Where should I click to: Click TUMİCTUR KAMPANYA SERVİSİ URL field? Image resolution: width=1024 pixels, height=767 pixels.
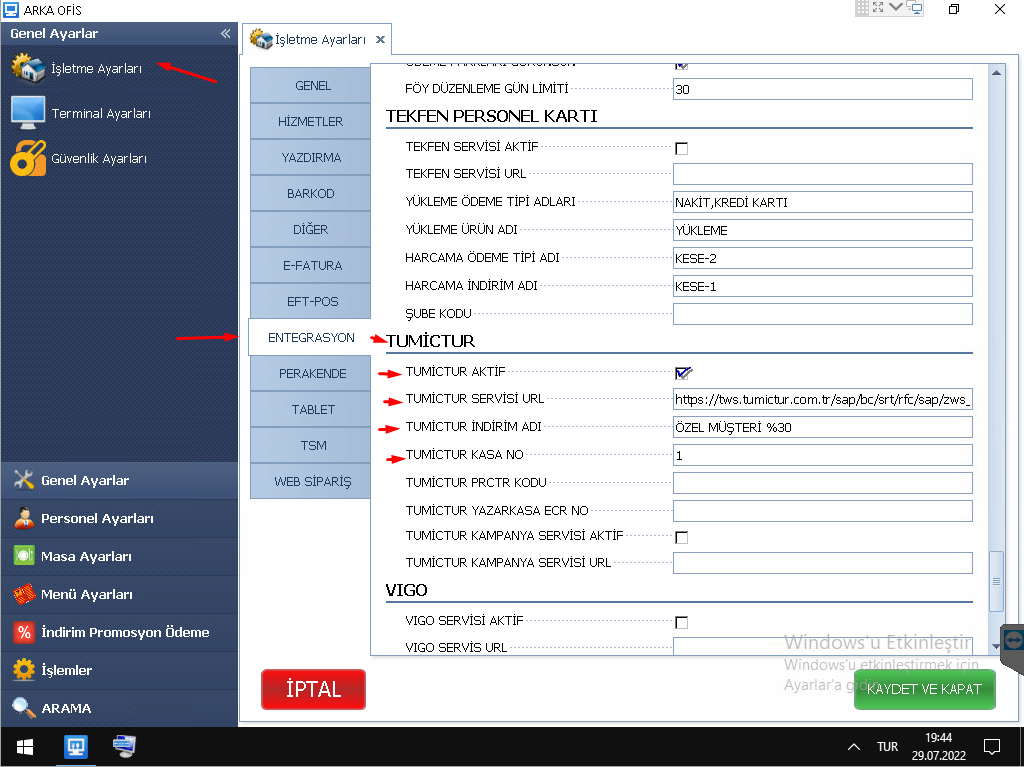coord(822,563)
